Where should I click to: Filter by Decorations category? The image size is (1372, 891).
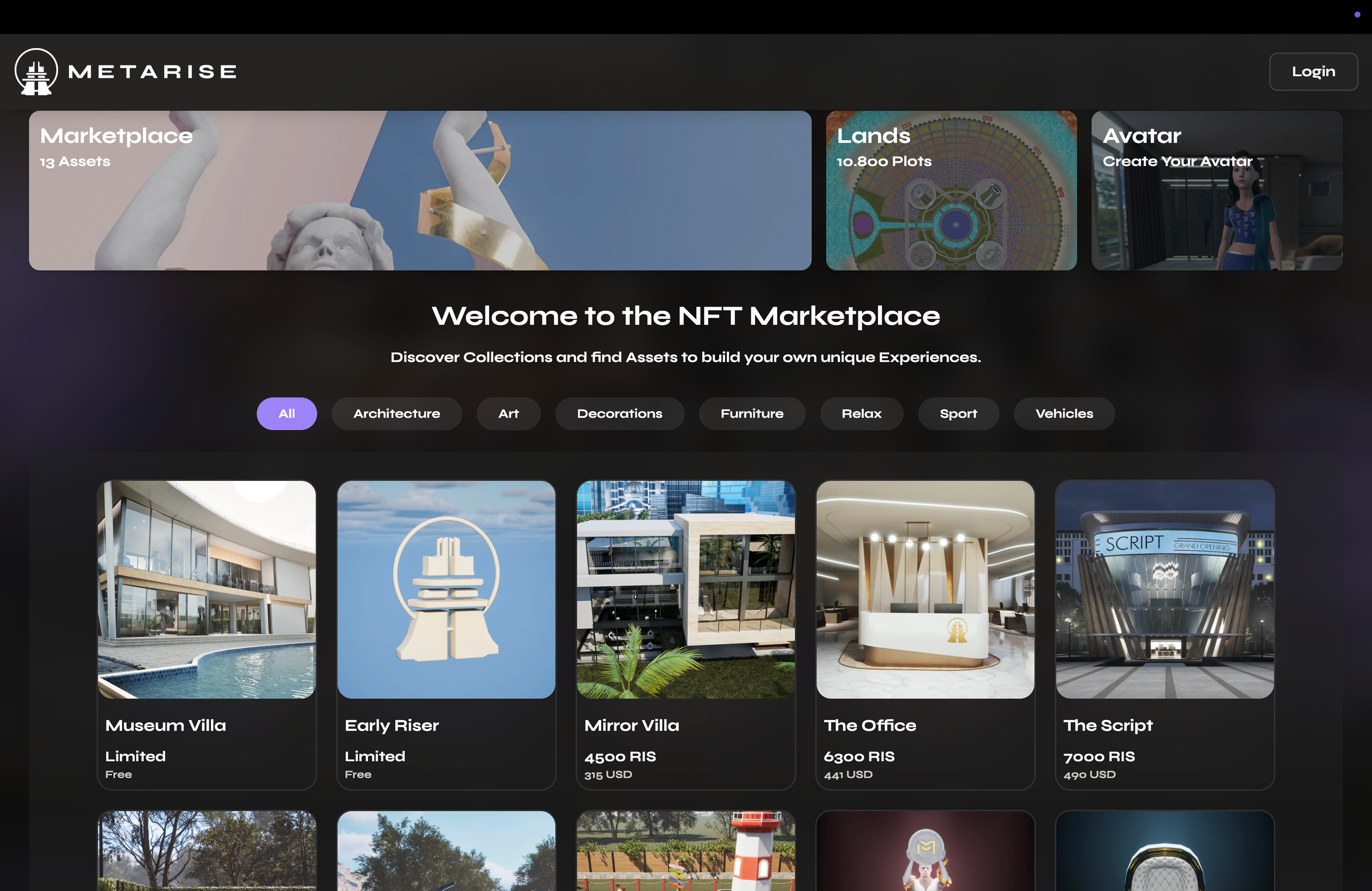[620, 414]
